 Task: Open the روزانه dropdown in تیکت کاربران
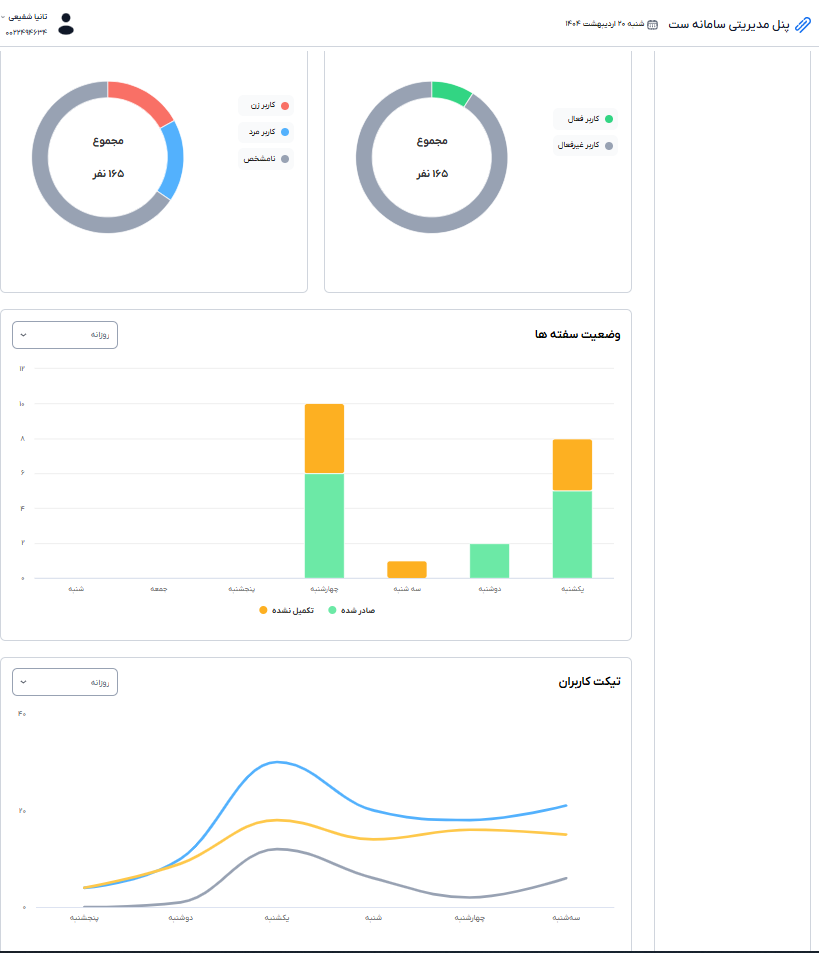click(65, 682)
